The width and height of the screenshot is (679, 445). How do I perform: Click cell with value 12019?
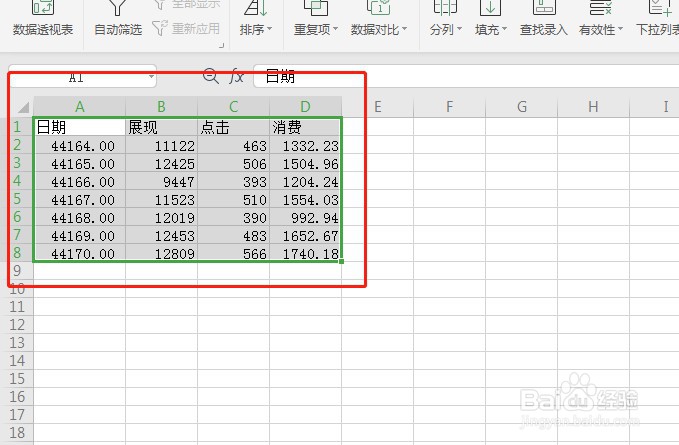pyautogui.click(x=162, y=217)
